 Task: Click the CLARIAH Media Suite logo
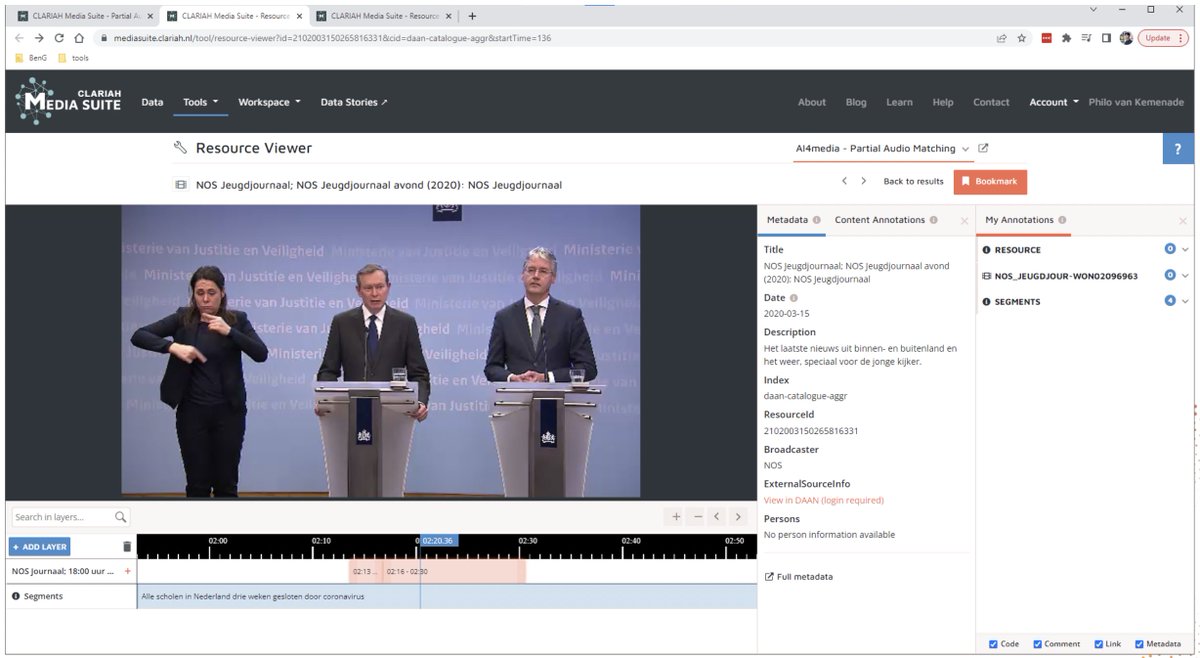68,101
